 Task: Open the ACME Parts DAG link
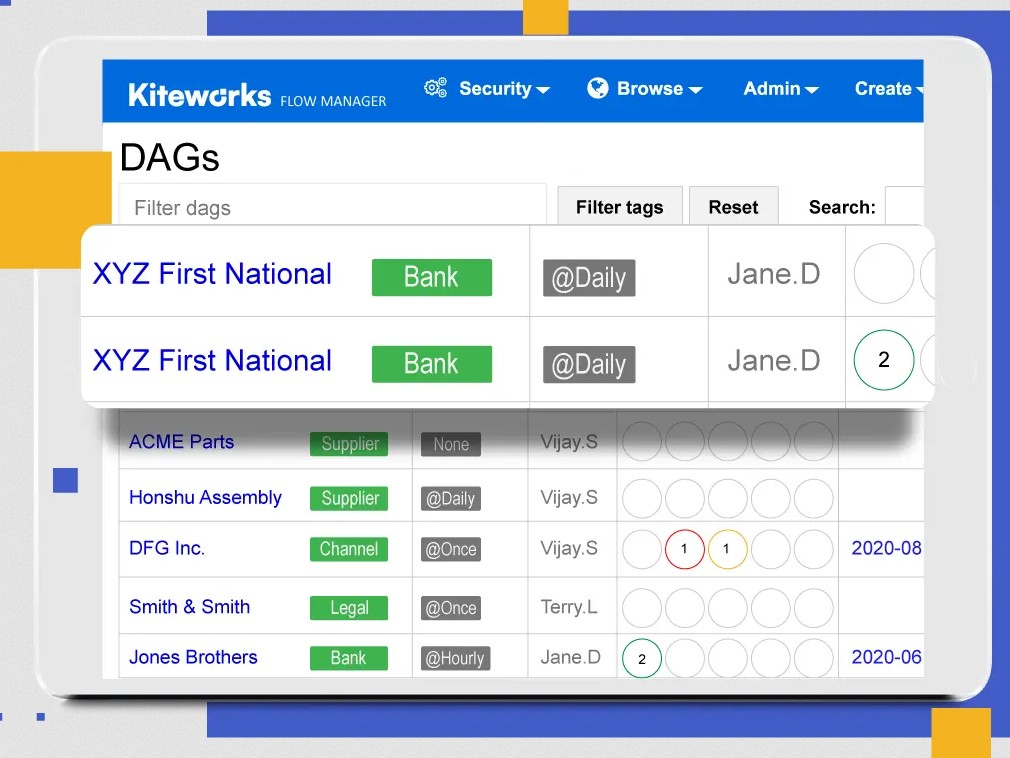click(181, 442)
